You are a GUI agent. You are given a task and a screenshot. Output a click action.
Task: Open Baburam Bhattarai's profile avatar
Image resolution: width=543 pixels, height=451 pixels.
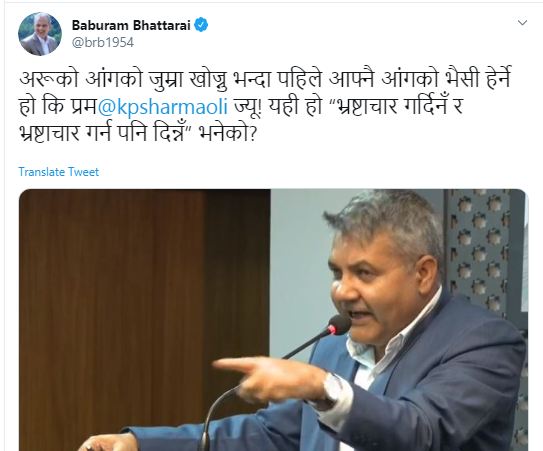coord(40,34)
